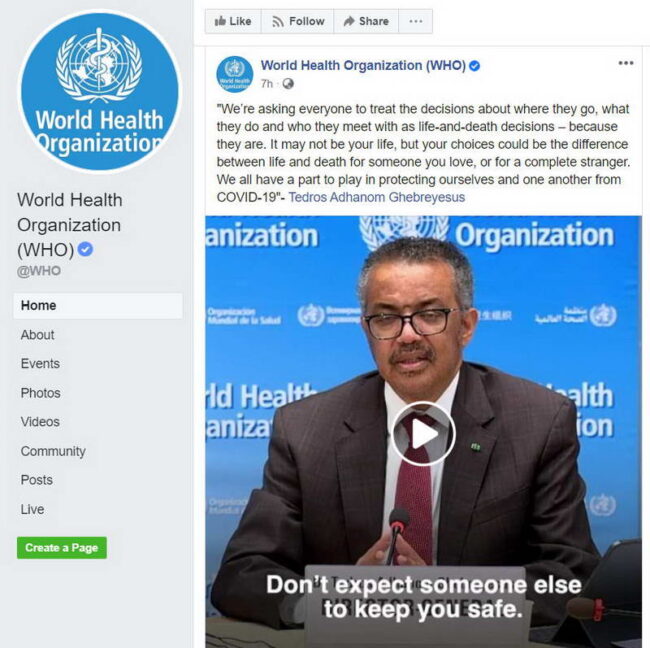Click the WHO post avatar icon
Viewport: 650px width, 648px height.
235,74
